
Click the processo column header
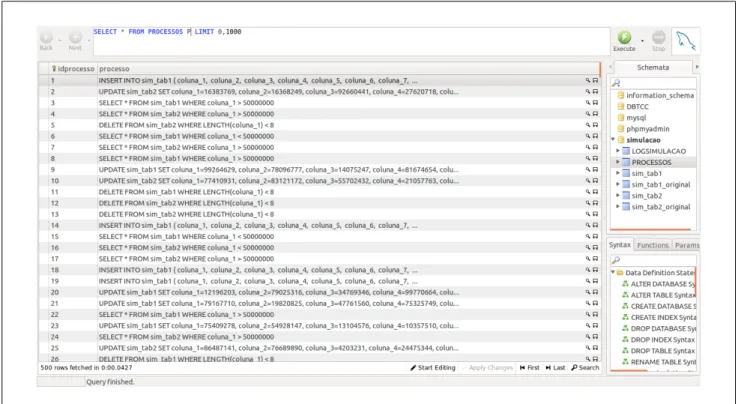pos(348,69)
